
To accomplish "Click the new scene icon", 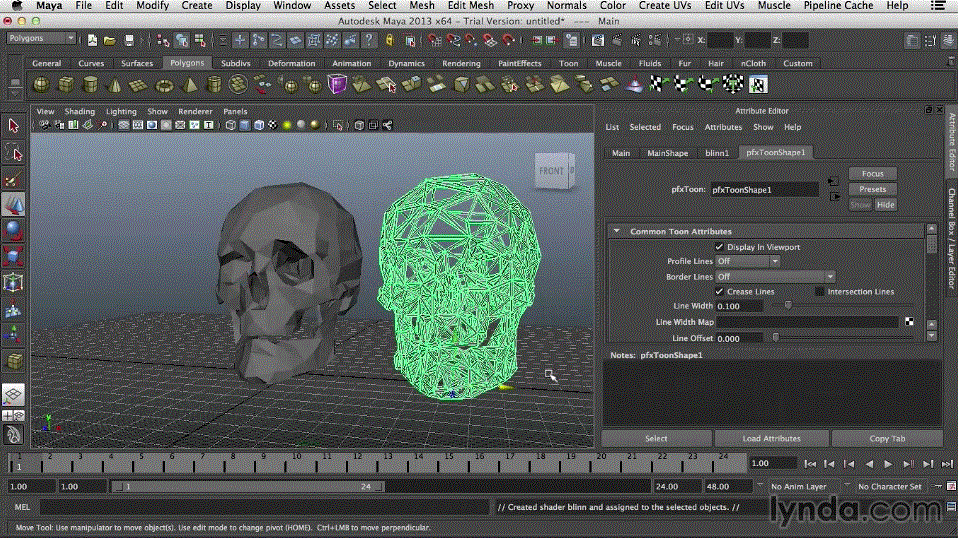I will pos(92,40).
